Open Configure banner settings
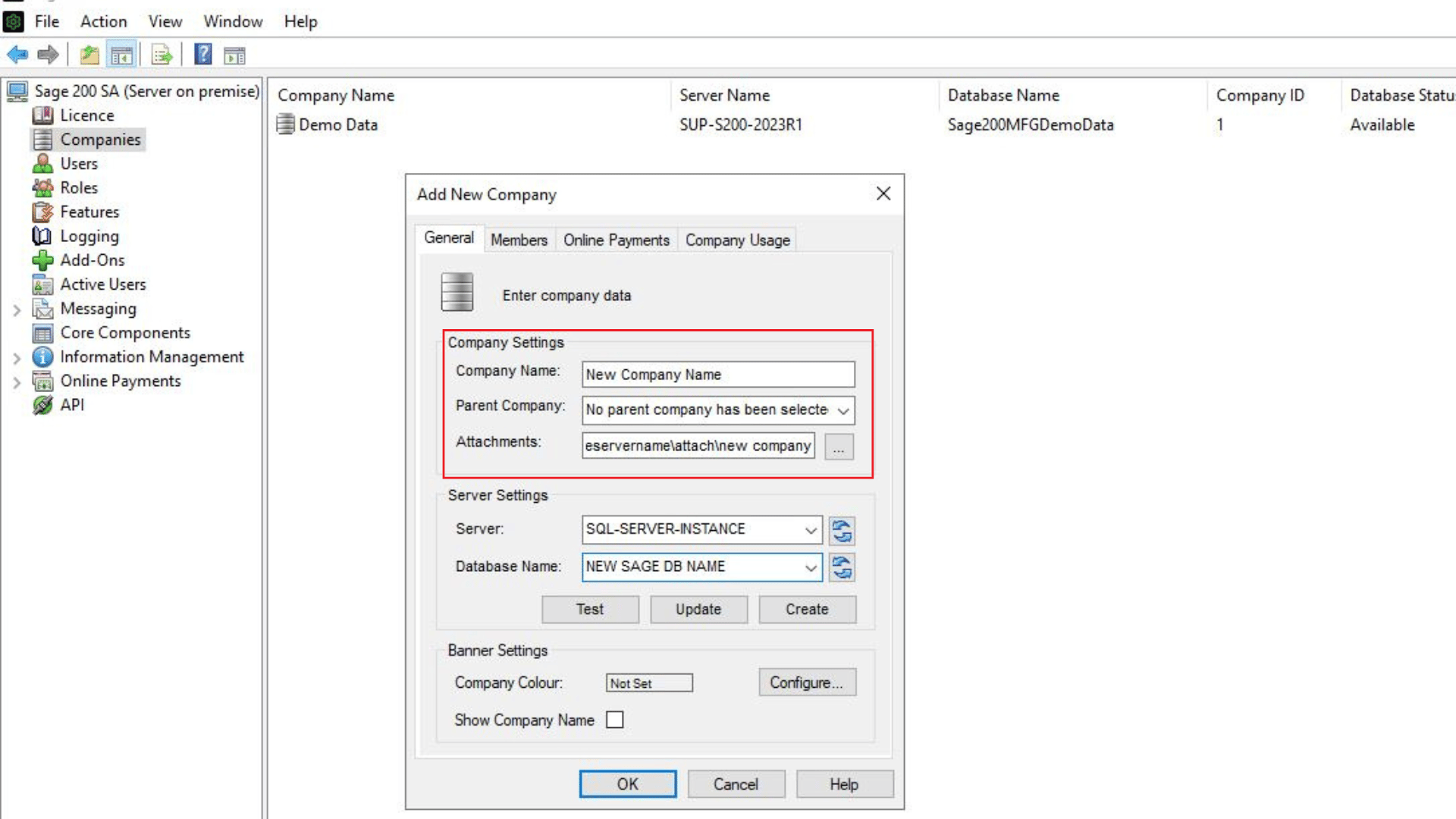Screen dimensions: 1456x819 tap(807, 682)
